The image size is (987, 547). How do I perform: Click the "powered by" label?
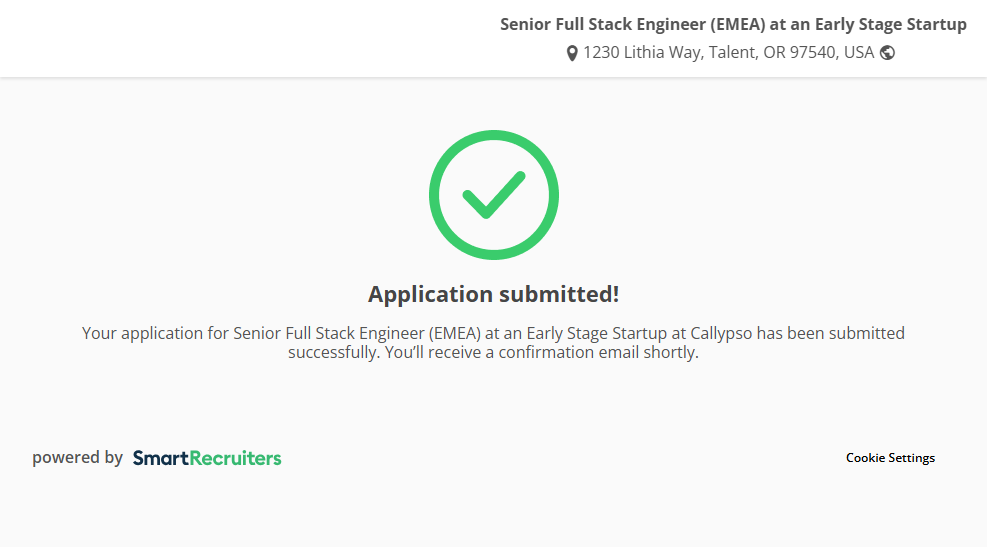pos(77,458)
